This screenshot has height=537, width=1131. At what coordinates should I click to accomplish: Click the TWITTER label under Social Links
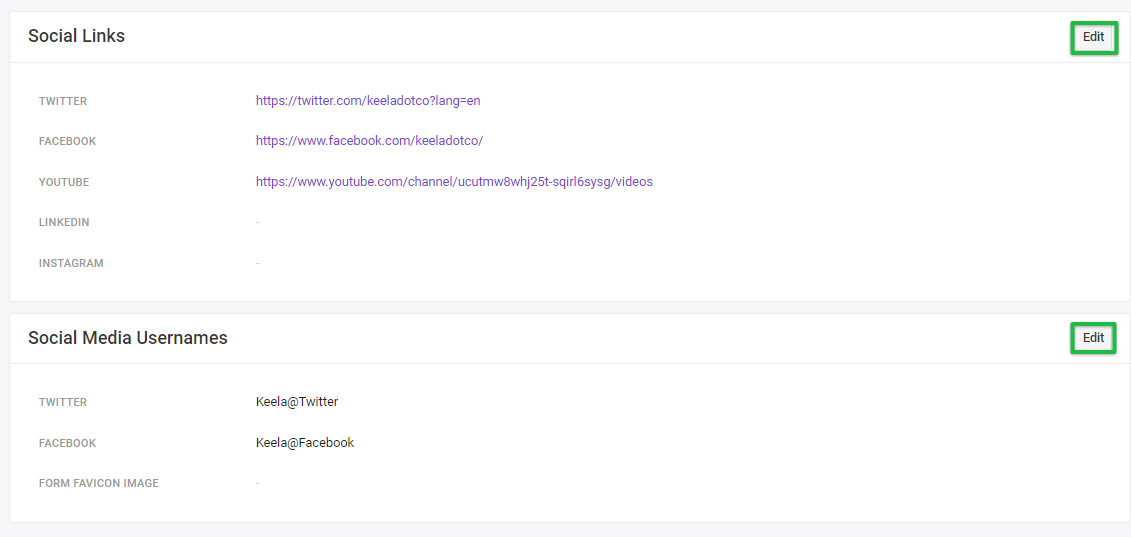pos(63,101)
